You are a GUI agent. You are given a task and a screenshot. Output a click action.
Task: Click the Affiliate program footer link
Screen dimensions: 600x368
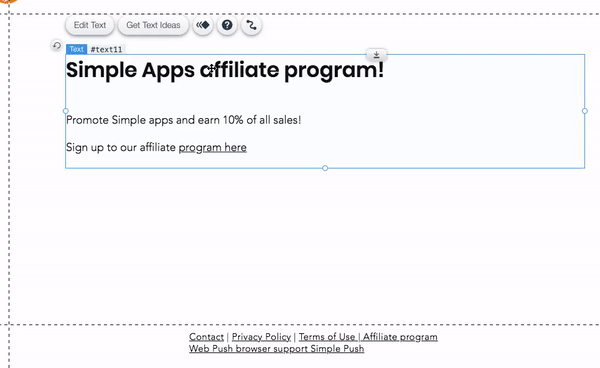[400, 337]
